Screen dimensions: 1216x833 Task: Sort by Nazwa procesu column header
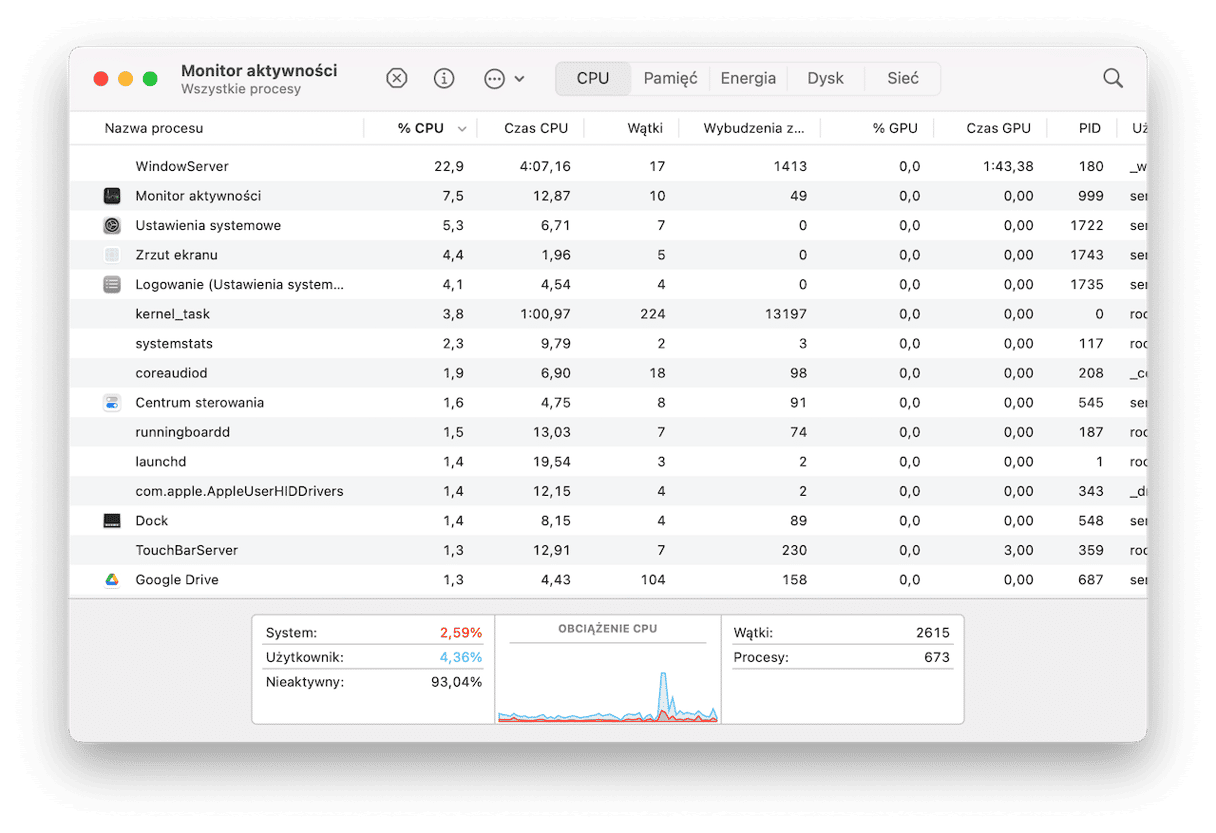tap(154, 128)
